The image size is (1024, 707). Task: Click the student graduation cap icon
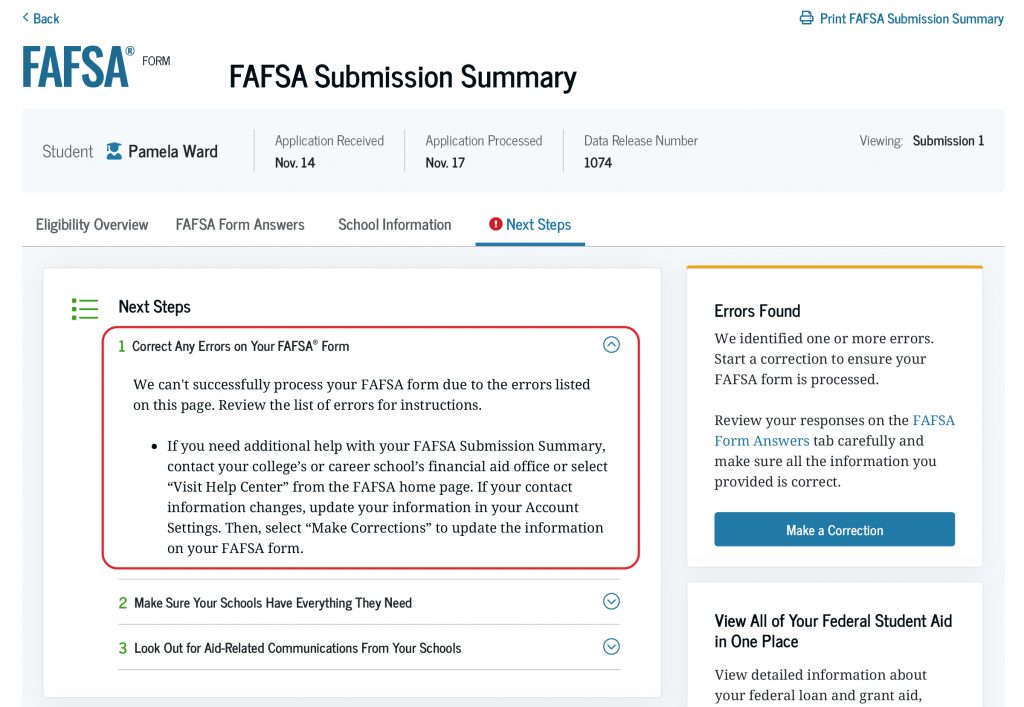114,152
